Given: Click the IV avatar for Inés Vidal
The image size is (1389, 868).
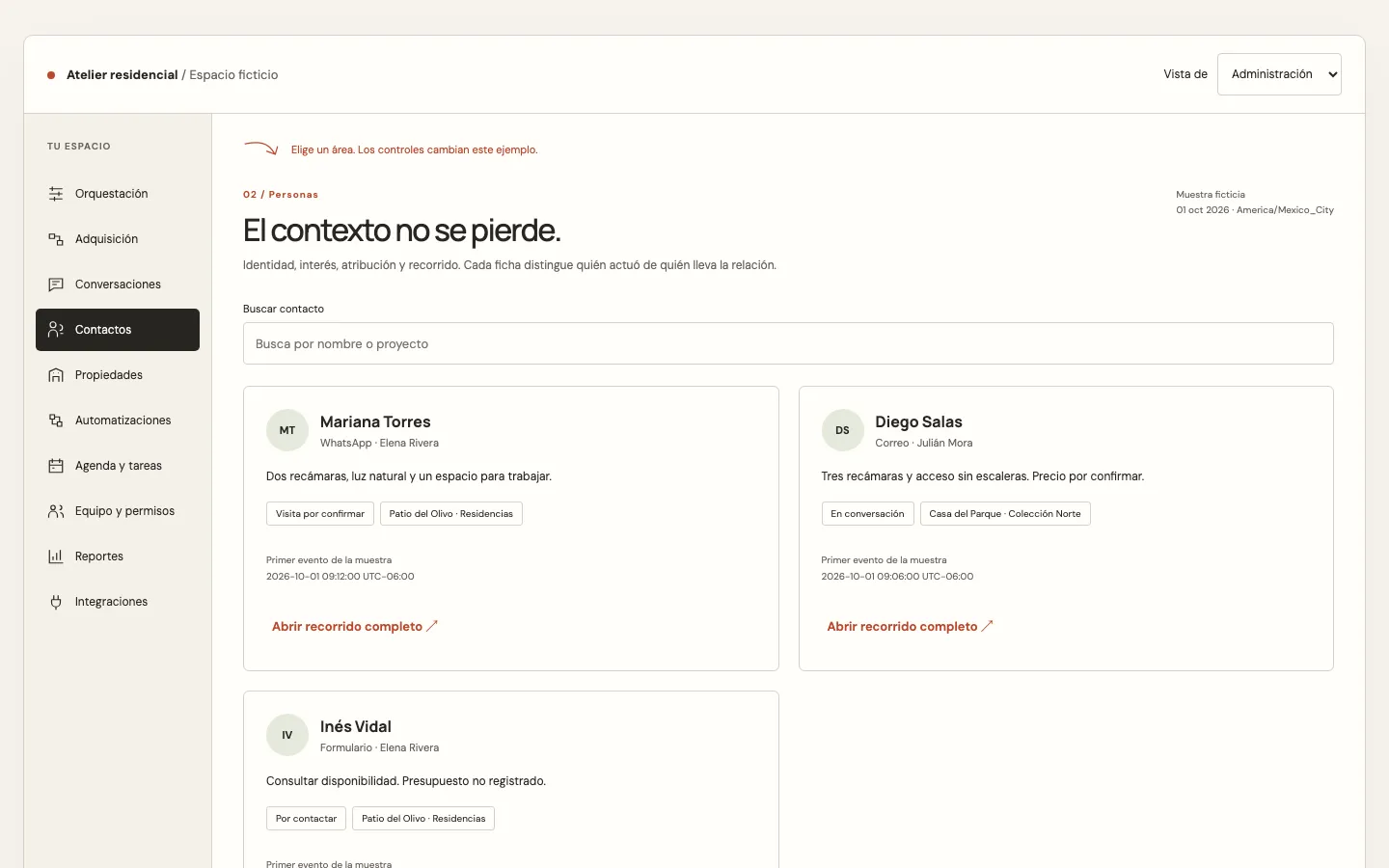Looking at the screenshot, I should coord(287,735).
